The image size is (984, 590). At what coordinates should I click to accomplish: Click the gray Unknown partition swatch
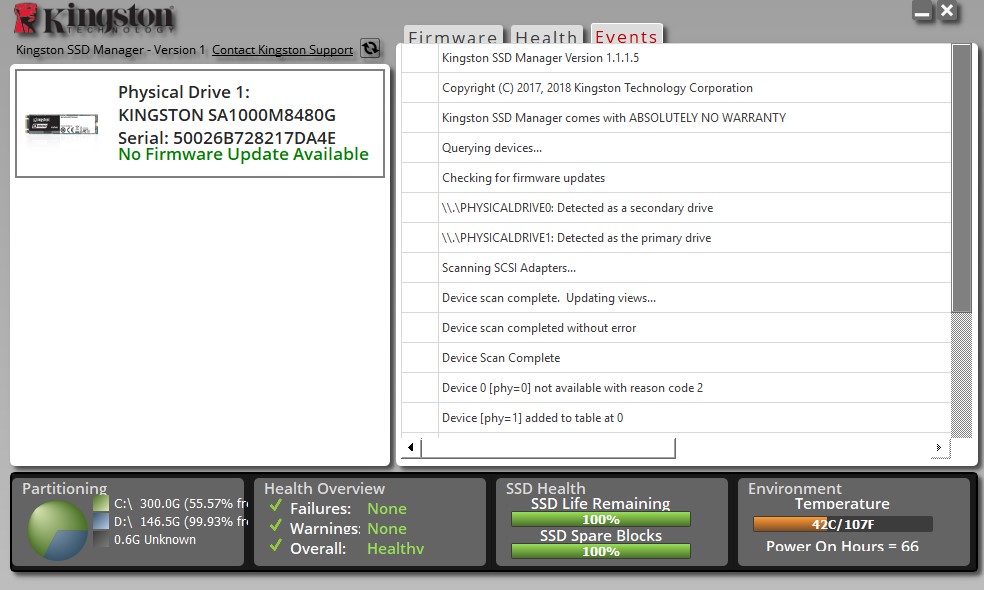(101, 539)
